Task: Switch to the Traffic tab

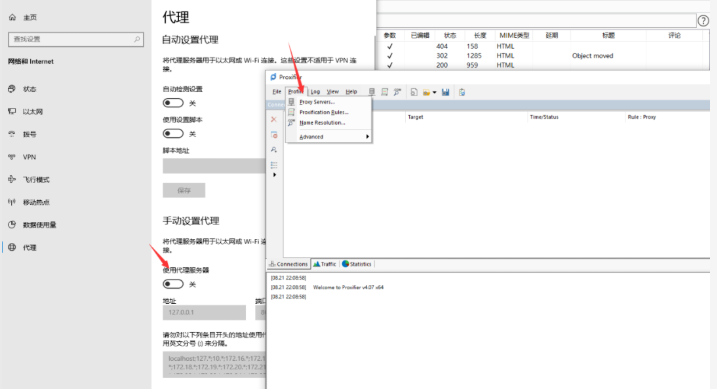Action: [325, 264]
